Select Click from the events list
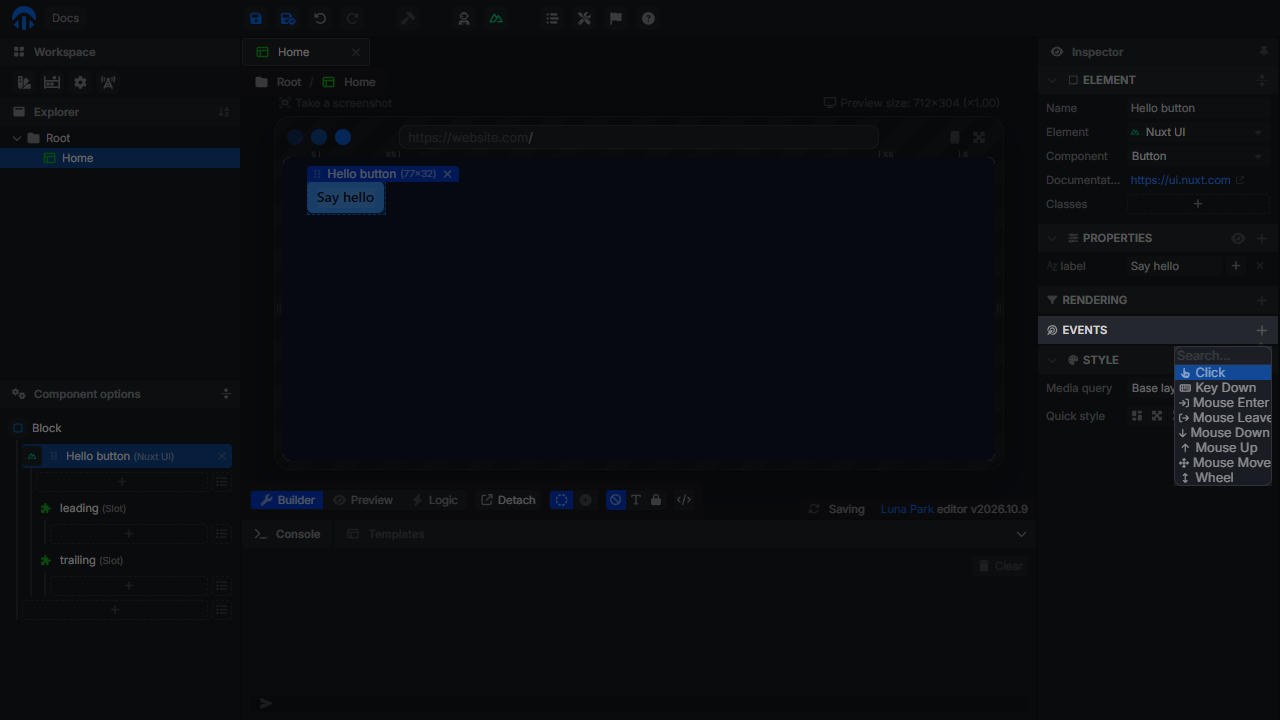The width and height of the screenshot is (1280, 720). (1223, 373)
